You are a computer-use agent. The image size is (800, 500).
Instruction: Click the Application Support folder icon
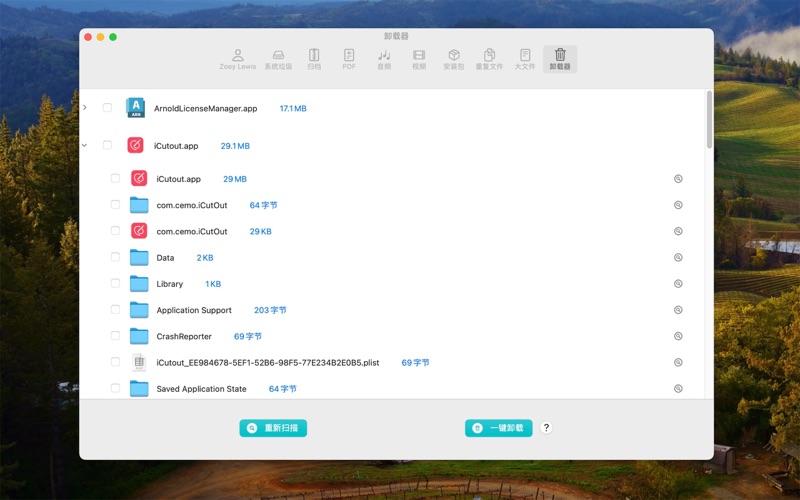(x=139, y=310)
